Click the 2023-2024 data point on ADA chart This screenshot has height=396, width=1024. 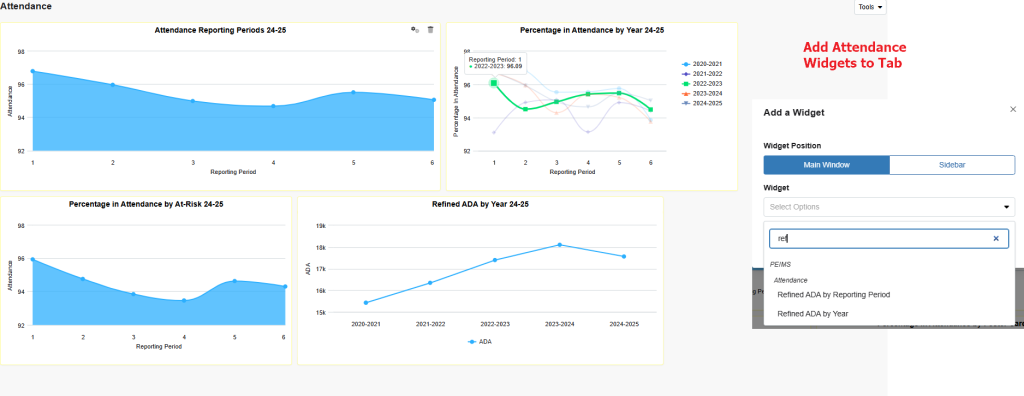560,245
